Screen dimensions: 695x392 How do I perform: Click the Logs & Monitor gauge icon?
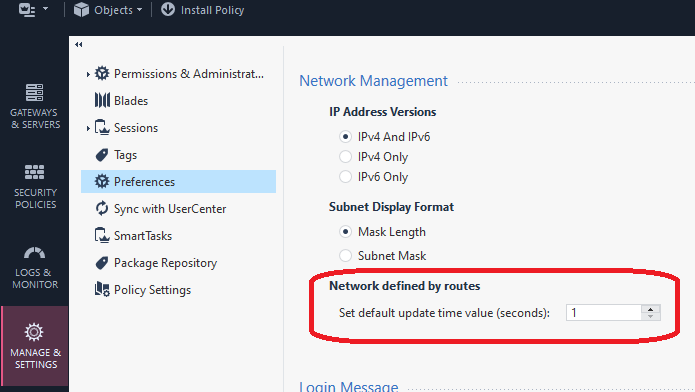pos(34,253)
